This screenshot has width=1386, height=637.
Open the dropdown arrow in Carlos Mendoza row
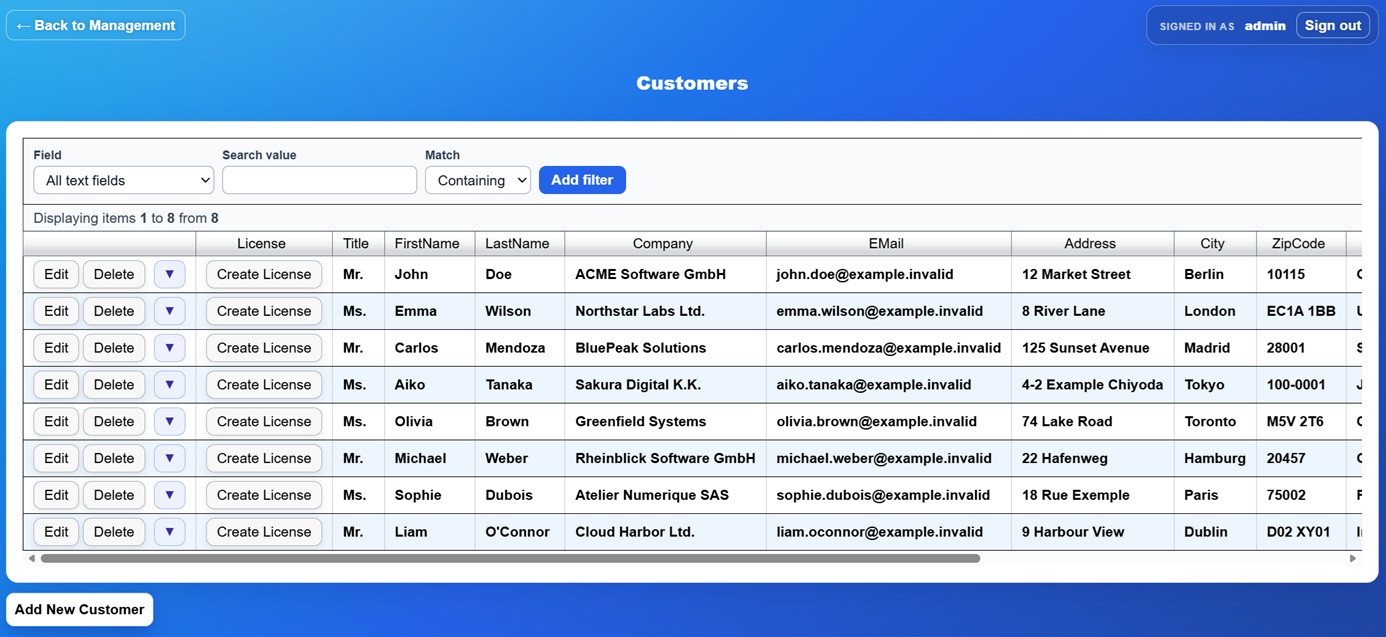pos(169,348)
